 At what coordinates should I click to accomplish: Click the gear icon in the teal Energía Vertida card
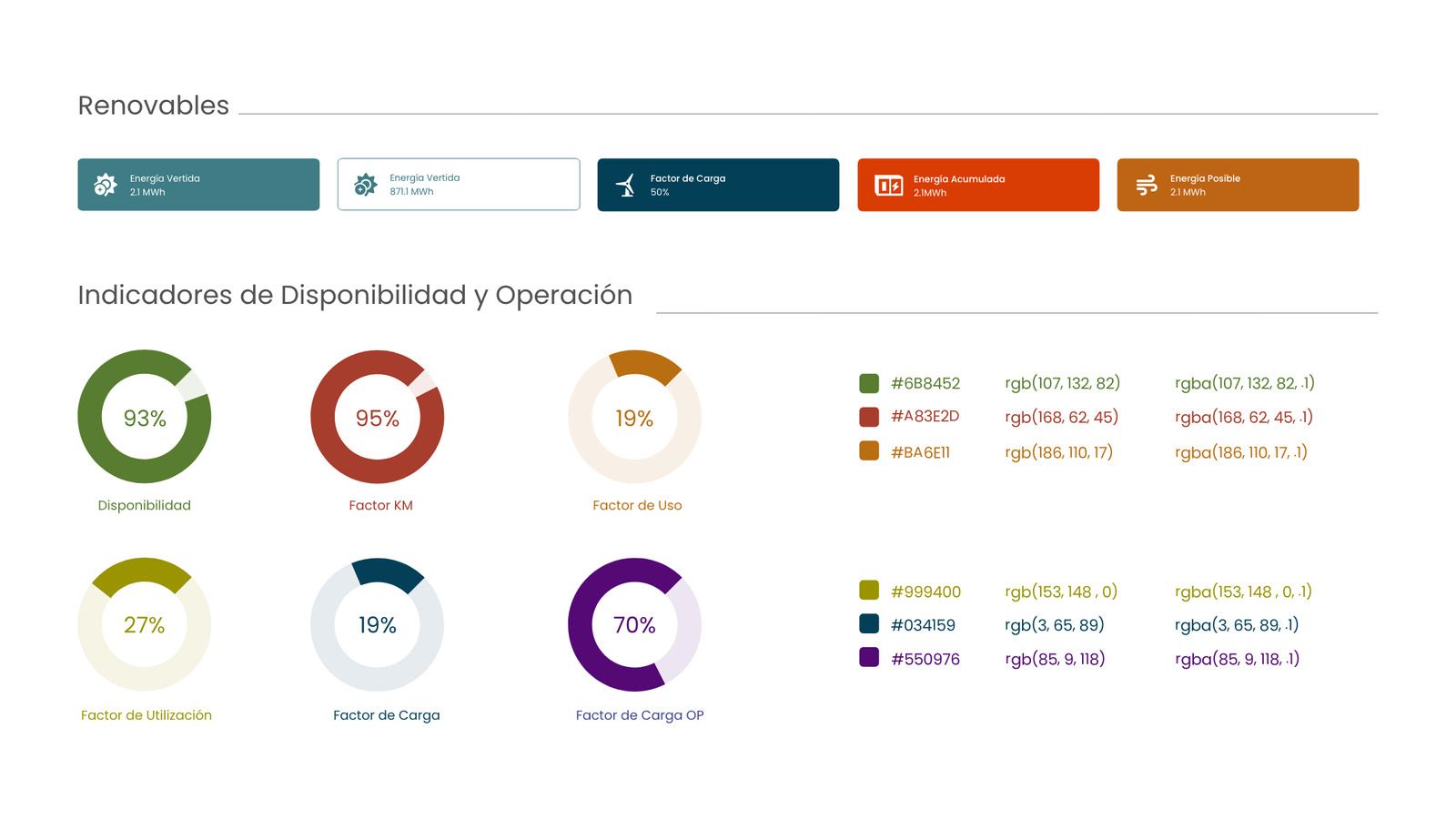(106, 185)
